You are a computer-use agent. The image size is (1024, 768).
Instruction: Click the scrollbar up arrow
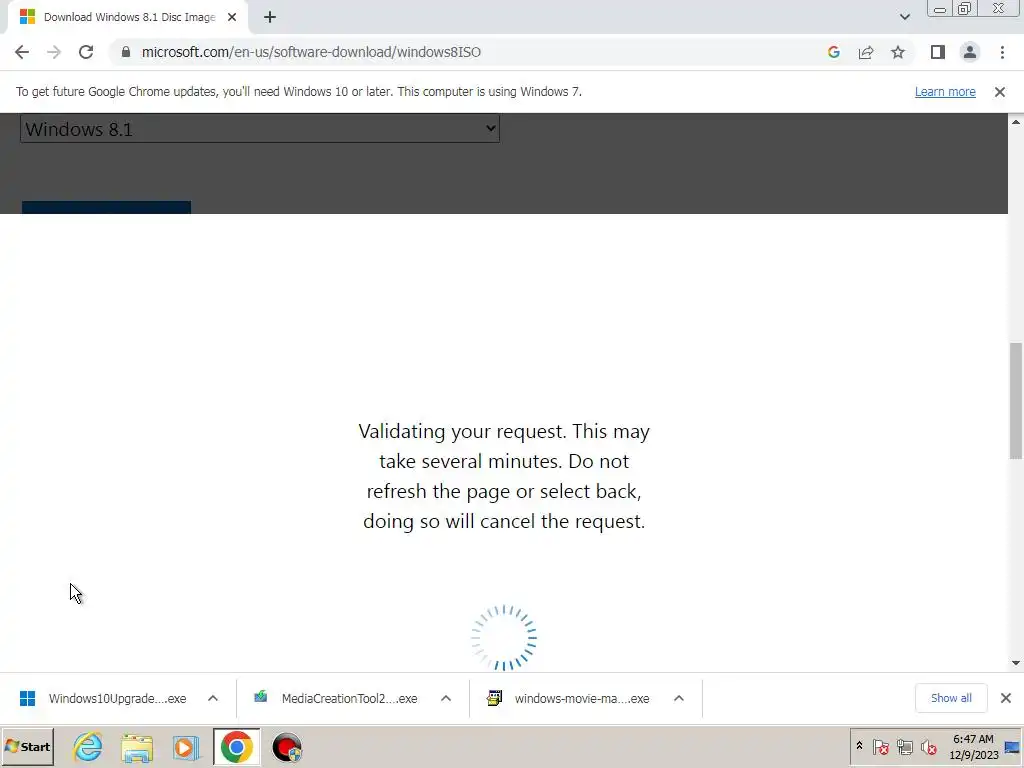pos(1016,121)
